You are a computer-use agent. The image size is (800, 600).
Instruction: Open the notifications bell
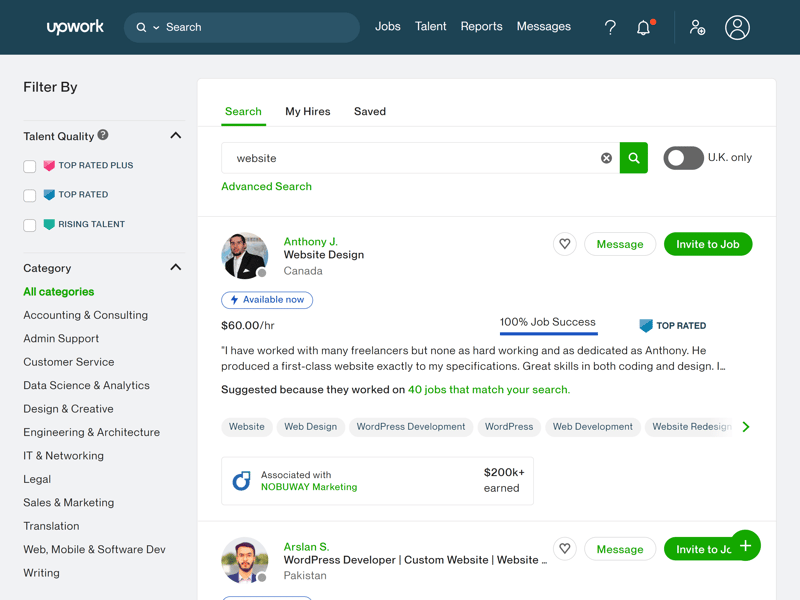pyautogui.click(x=644, y=28)
